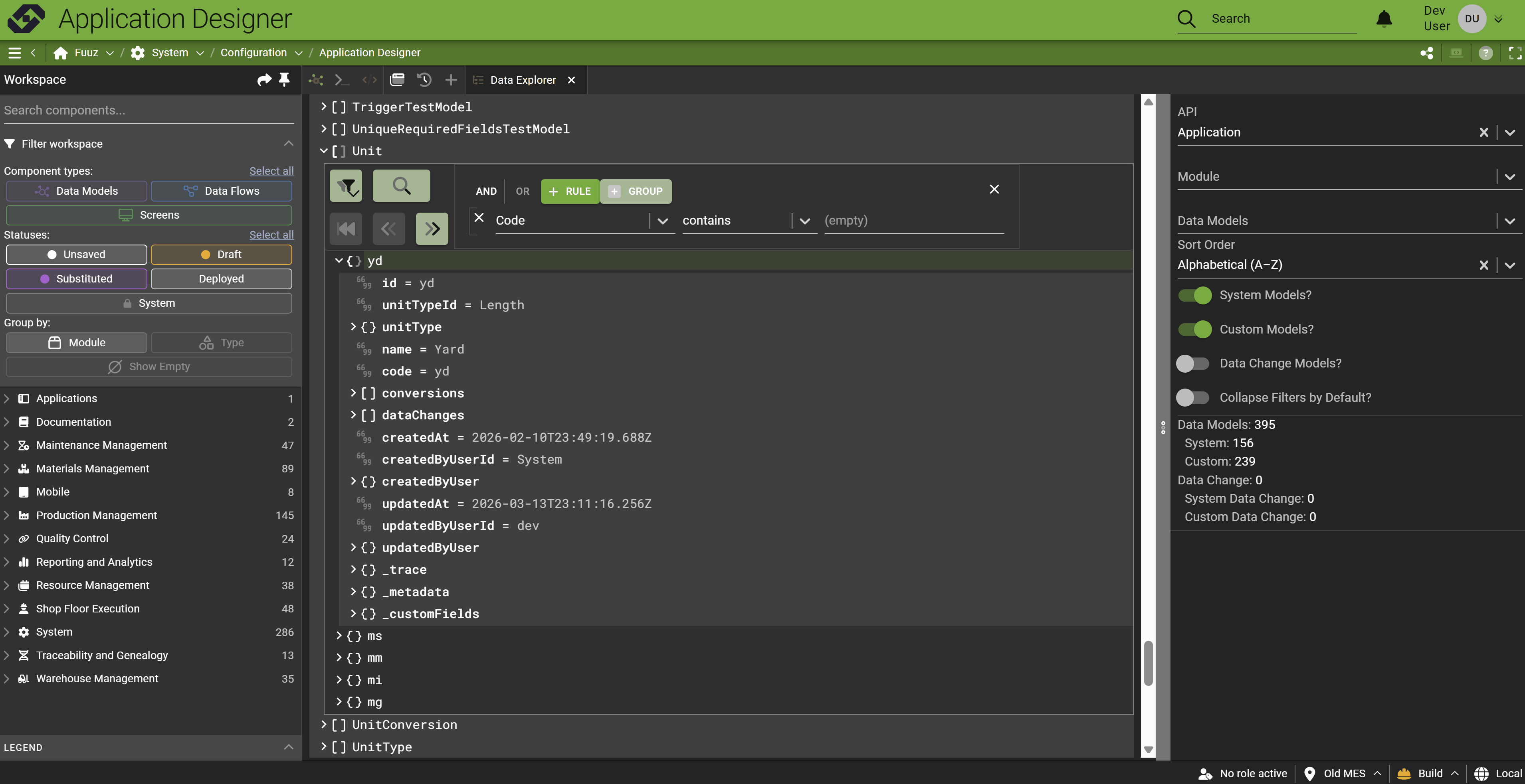Click the plus icon to add tab
Viewport: 1525px width, 784px height.
[x=451, y=79]
